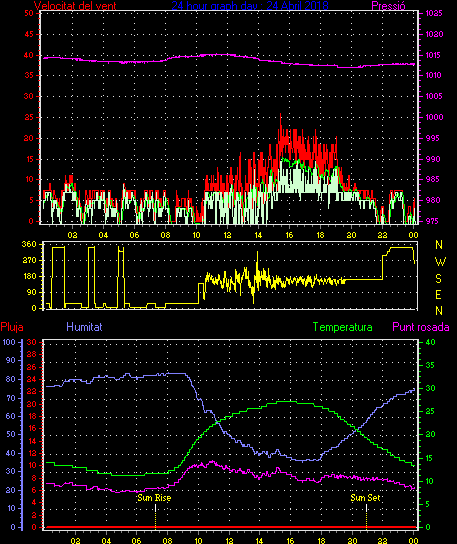Click the '90' value on blue humidity axis

(x=11, y=360)
